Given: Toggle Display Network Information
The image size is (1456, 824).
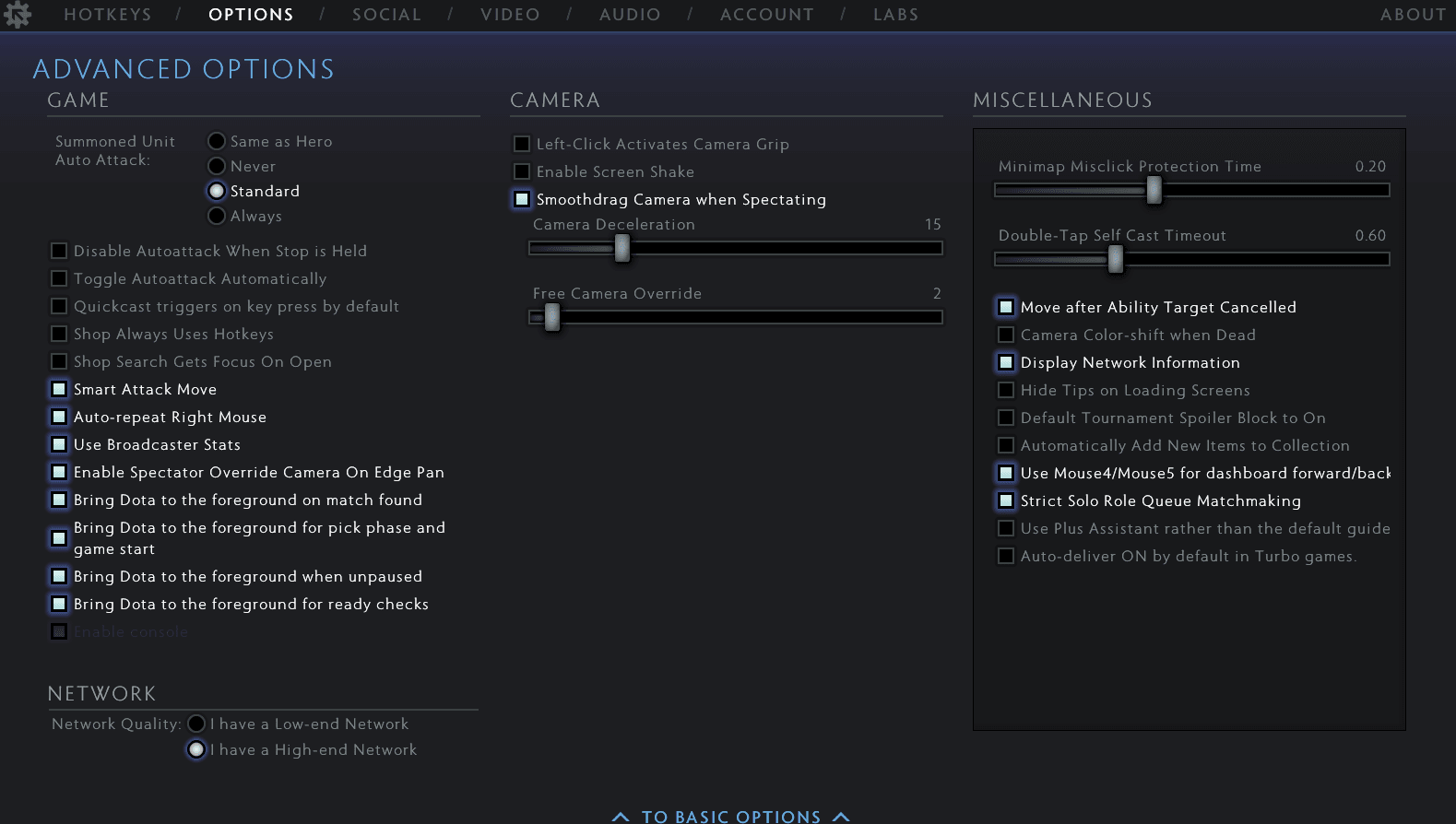Looking at the screenshot, I should pyautogui.click(x=1006, y=362).
